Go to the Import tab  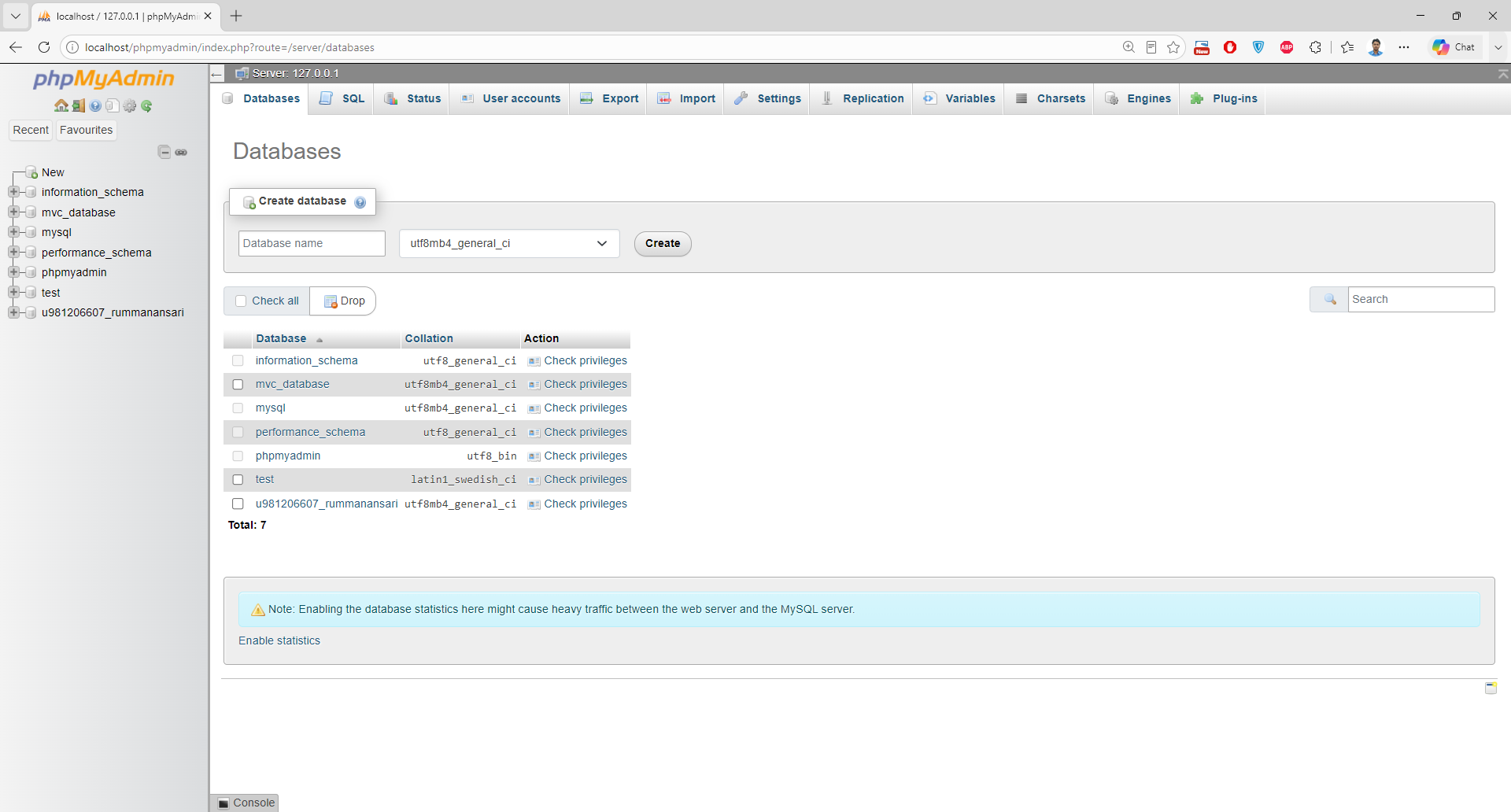point(686,99)
